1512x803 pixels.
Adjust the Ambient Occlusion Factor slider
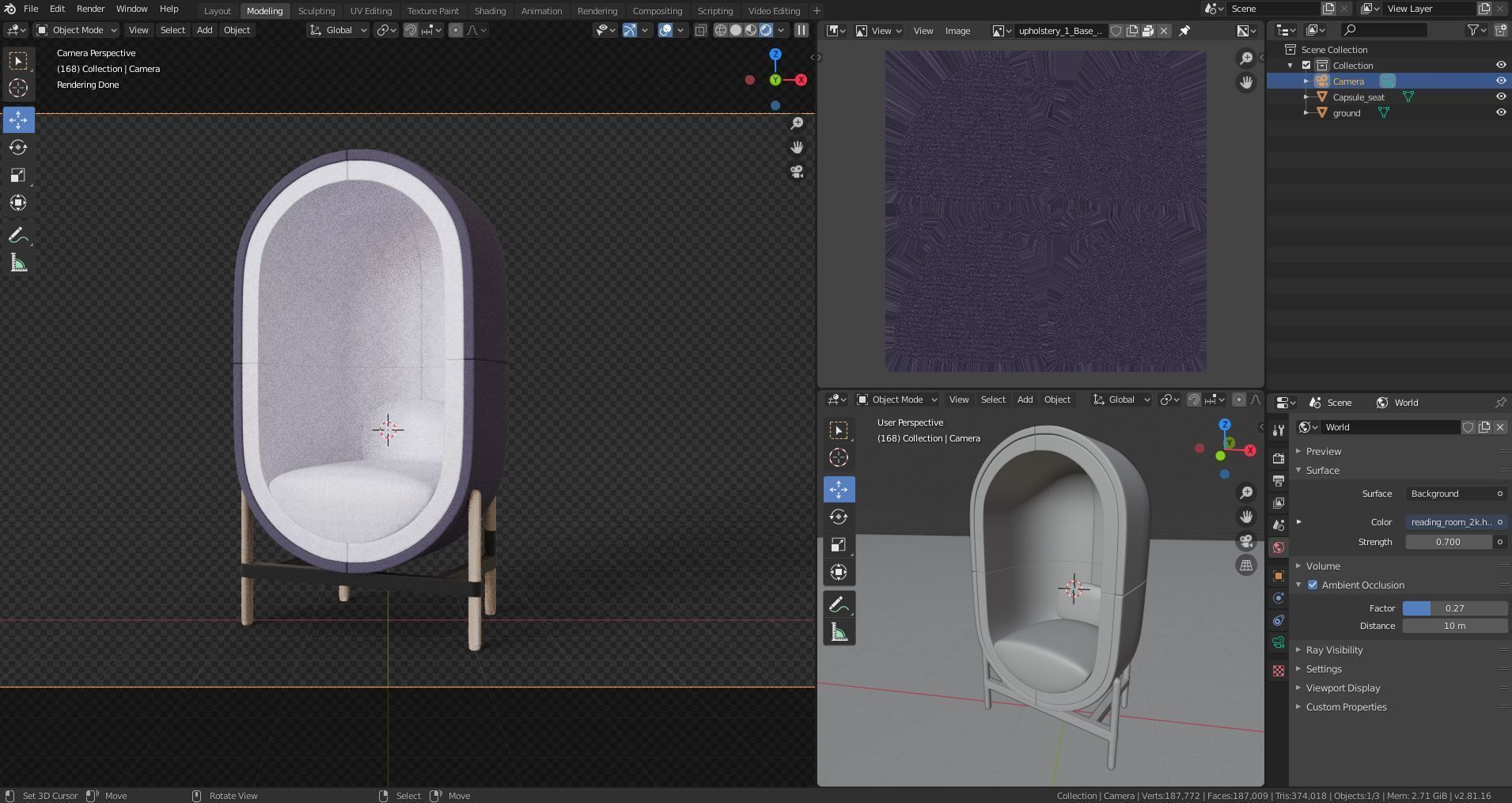click(1454, 608)
